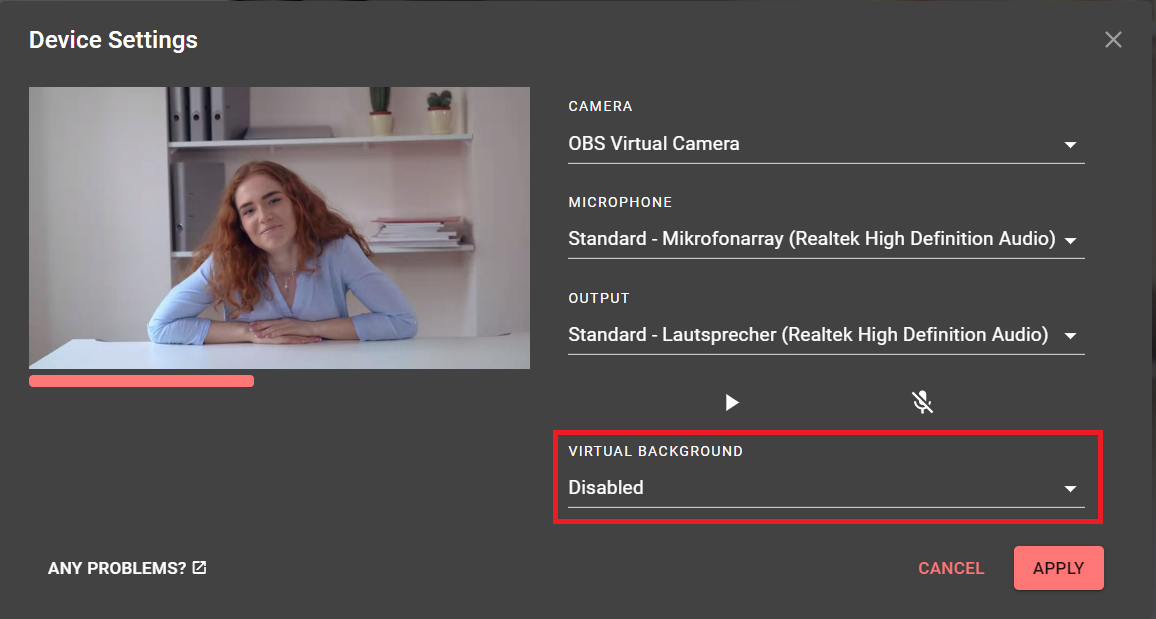This screenshot has width=1156, height=619.
Task: Click the microphone level bar under the preview
Action: point(142,381)
